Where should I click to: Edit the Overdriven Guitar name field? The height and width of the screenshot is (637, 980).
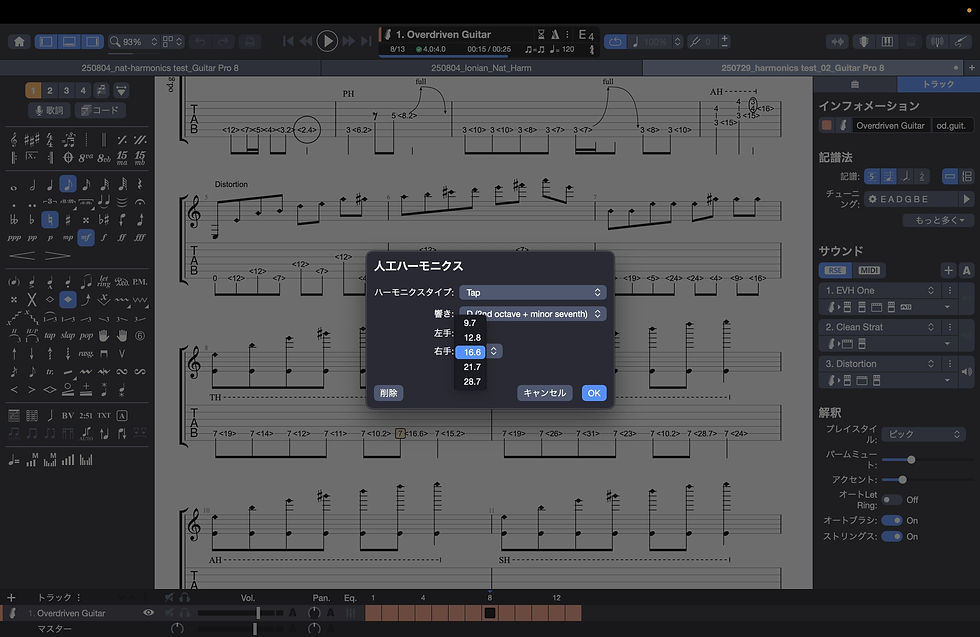(x=890, y=126)
